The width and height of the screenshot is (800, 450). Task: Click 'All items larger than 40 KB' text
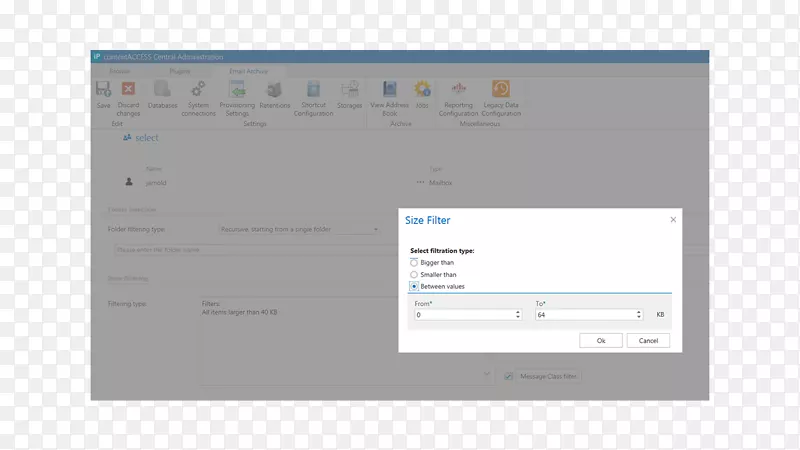point(239,312)
